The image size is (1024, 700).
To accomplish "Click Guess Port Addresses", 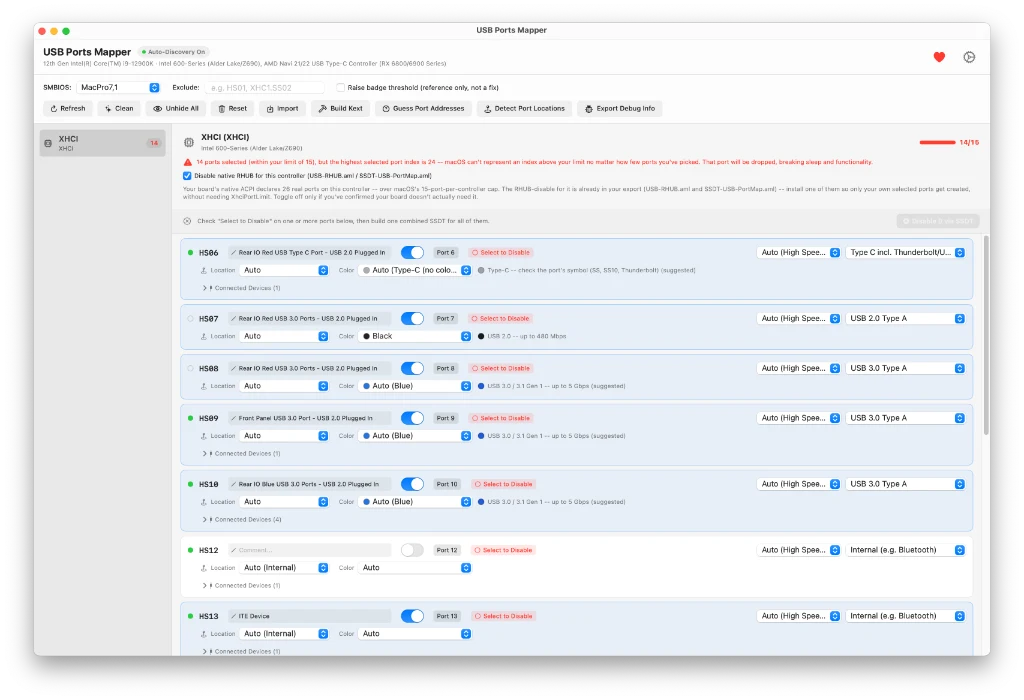I will coord(423,108).
